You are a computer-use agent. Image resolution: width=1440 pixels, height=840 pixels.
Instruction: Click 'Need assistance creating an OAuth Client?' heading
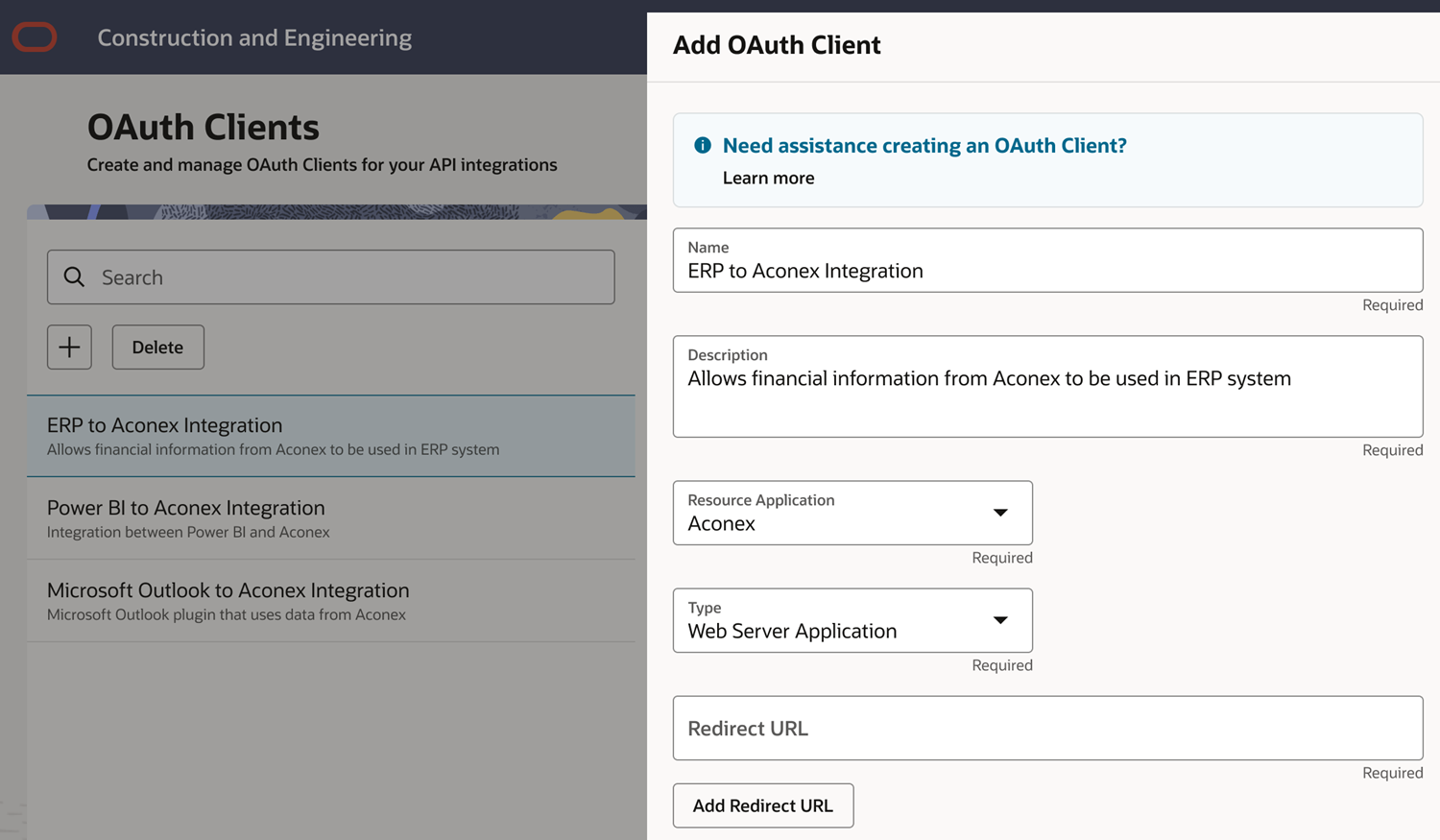coord(924,146)
